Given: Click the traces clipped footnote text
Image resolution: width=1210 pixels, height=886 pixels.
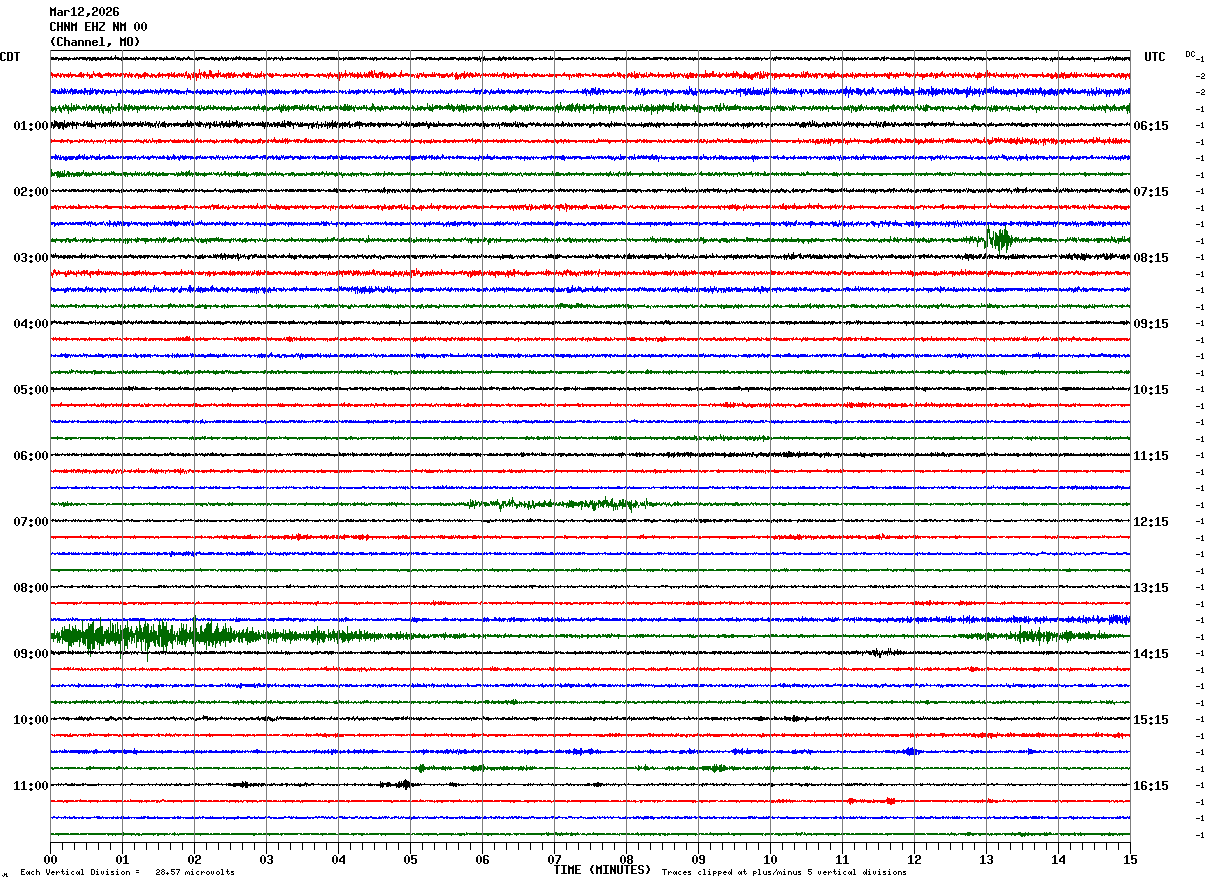Looking at the screenshot, I should pyautogui.click(x=784, y=872).
